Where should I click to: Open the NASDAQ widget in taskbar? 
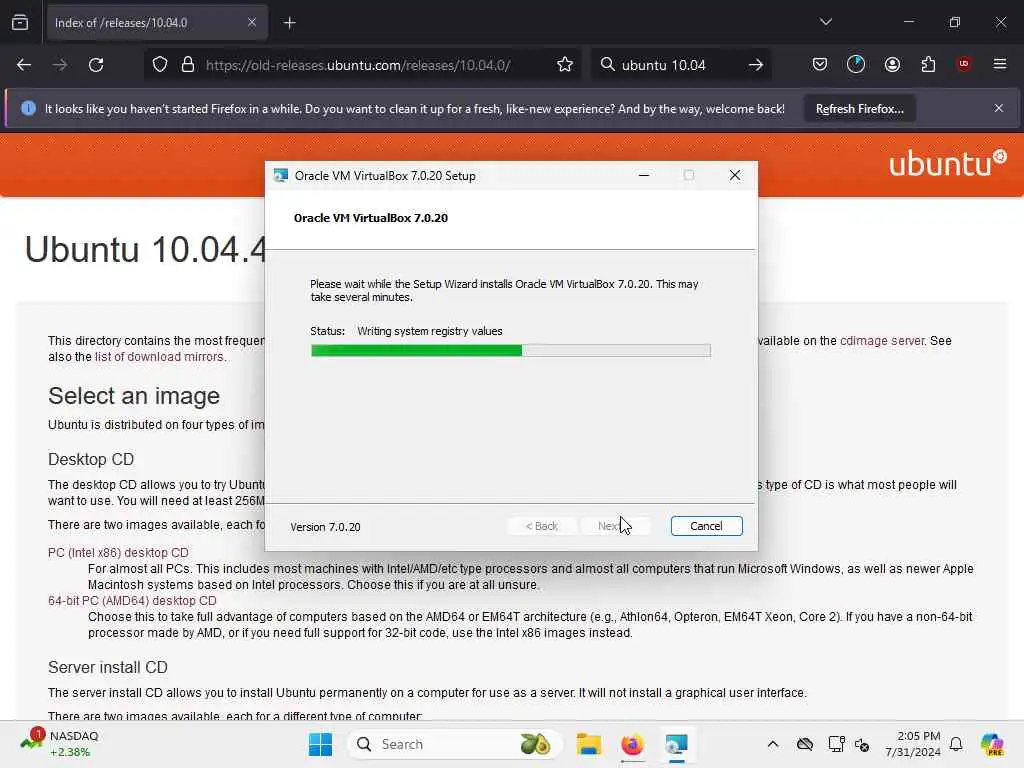pos(59,744)
